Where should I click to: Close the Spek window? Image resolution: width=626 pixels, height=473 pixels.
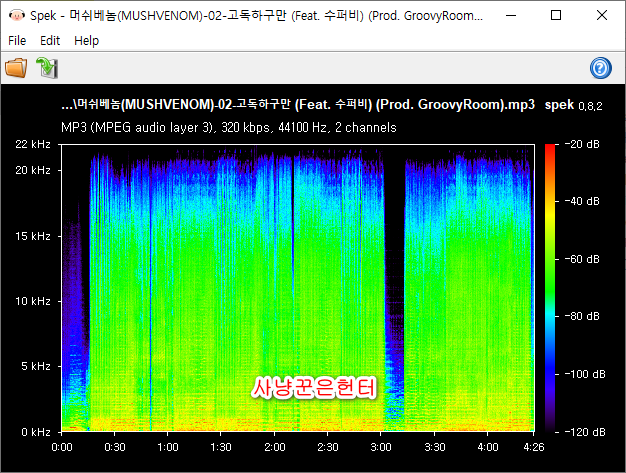coord(602,15)
